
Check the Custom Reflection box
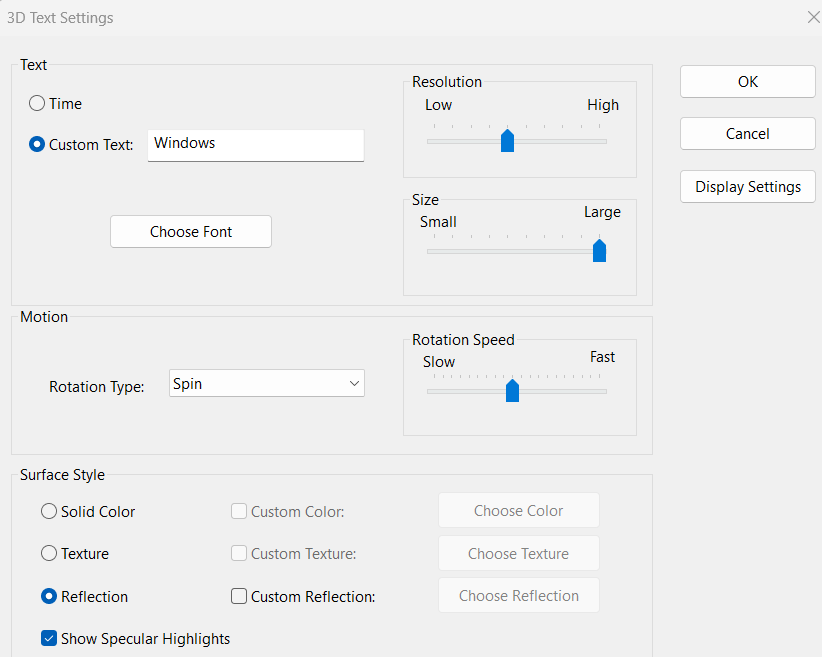click(x=239, y=596)
